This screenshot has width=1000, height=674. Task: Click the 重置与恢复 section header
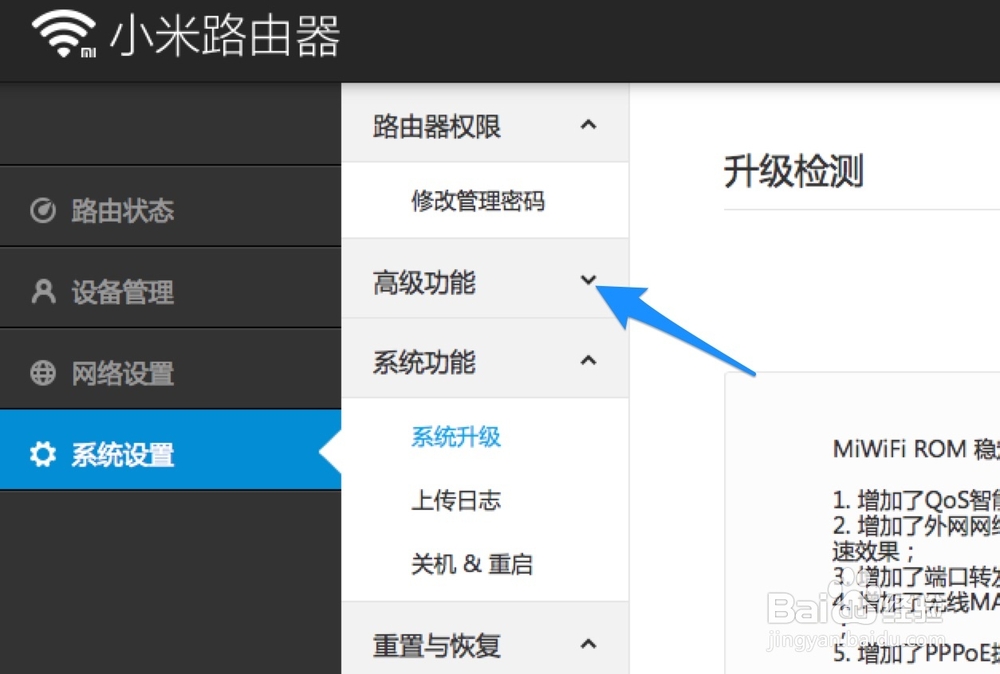pyautogui.click(x=485, y=639)
